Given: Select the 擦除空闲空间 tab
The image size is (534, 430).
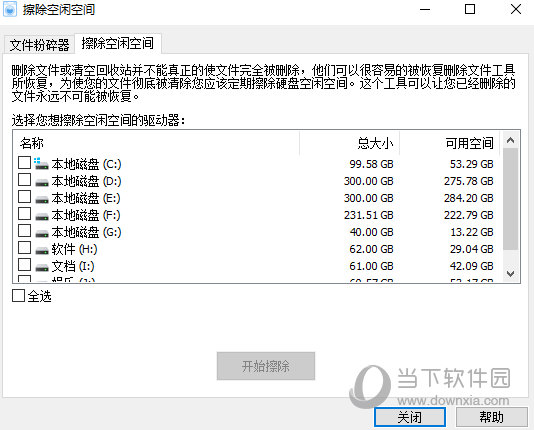Looking at the screenshot, I should (x=117, y=43).
